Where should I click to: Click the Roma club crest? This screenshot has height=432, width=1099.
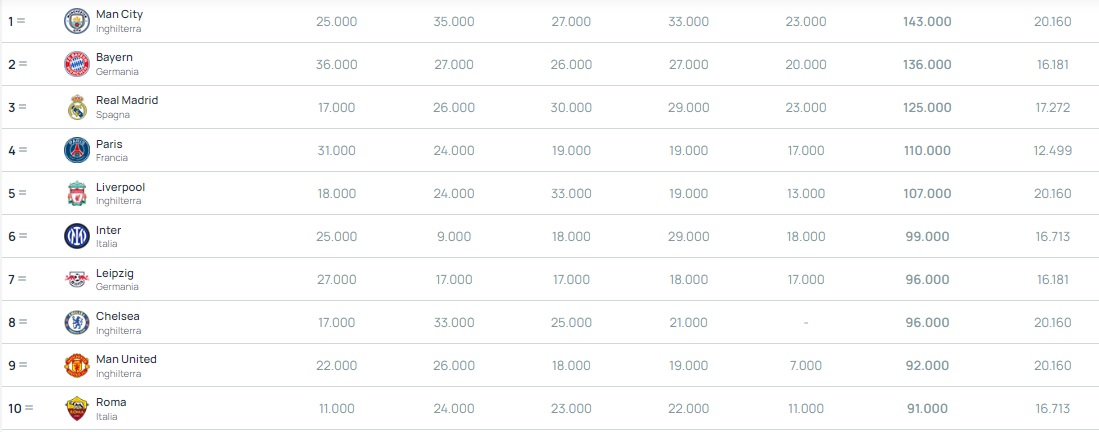pos(77,408)
